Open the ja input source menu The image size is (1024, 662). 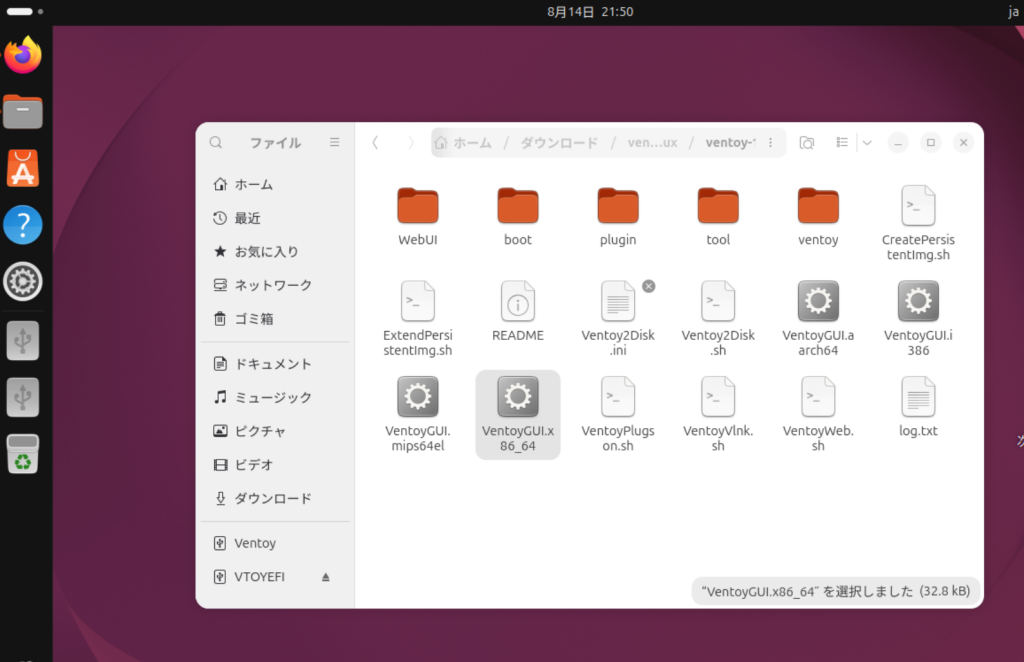[1013, 12]
